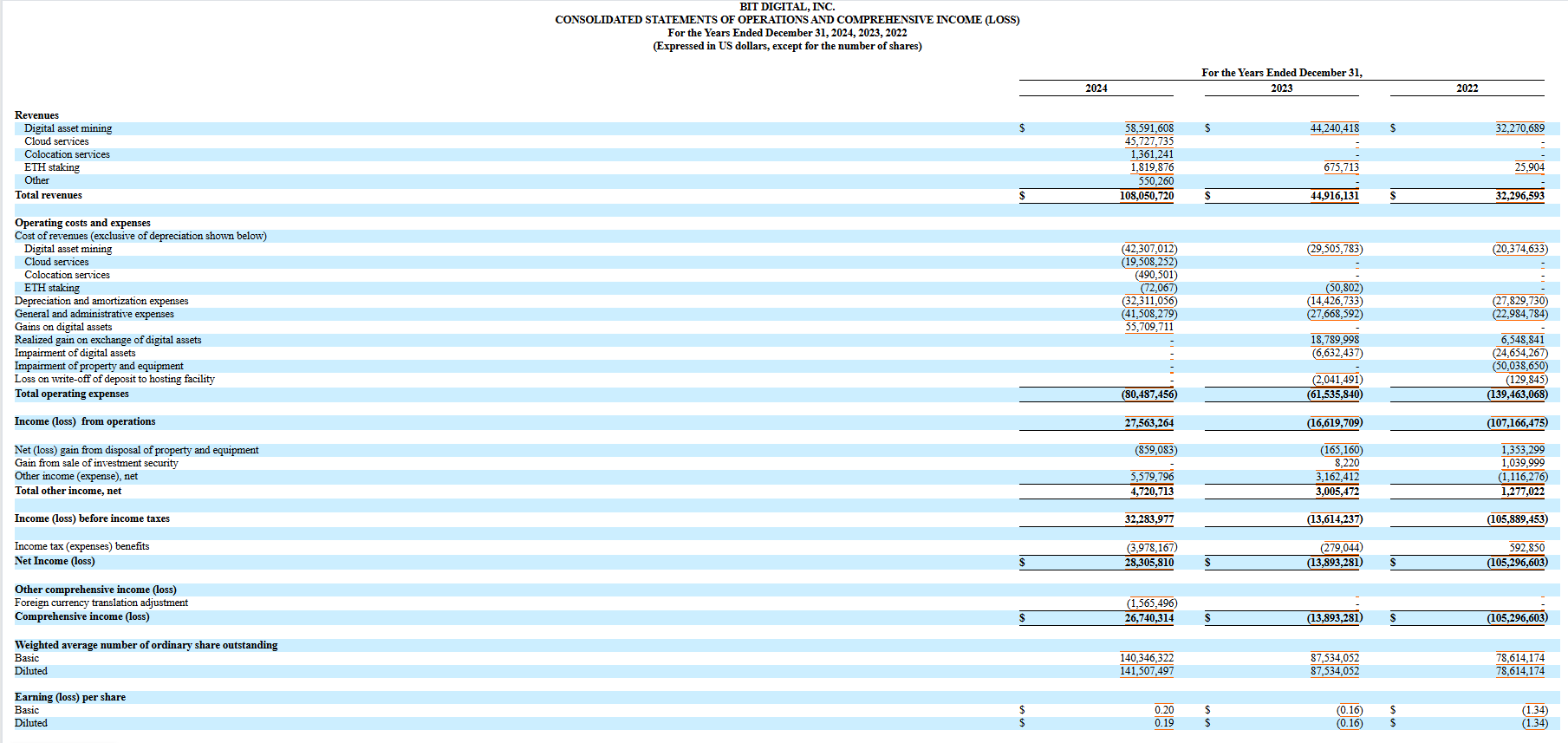Click 'Realized gain on exchange' row label
The height and width of the screenshot is (743, 1568).
coord(107,340)
